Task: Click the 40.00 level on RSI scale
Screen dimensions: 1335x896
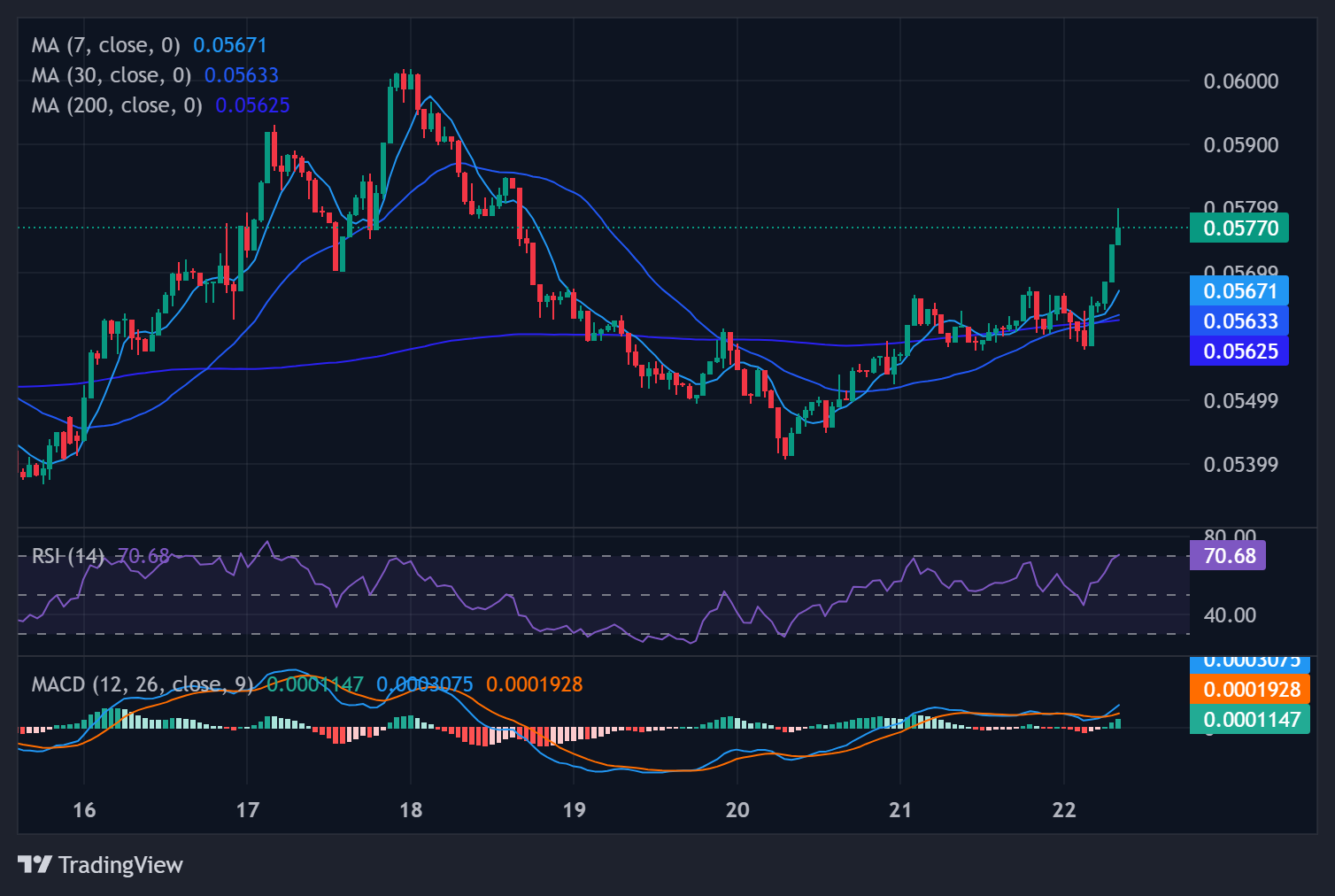Action: (x=1230, y=615)
